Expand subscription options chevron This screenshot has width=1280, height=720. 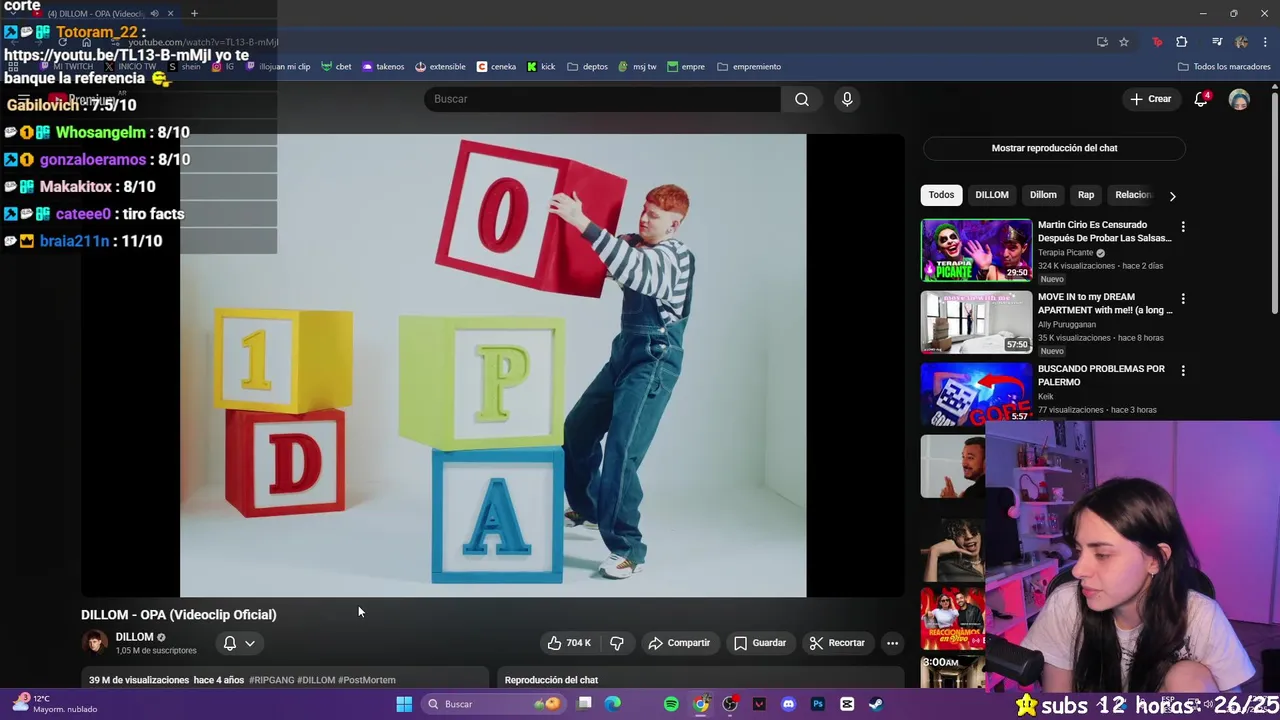tap(250, 643)
